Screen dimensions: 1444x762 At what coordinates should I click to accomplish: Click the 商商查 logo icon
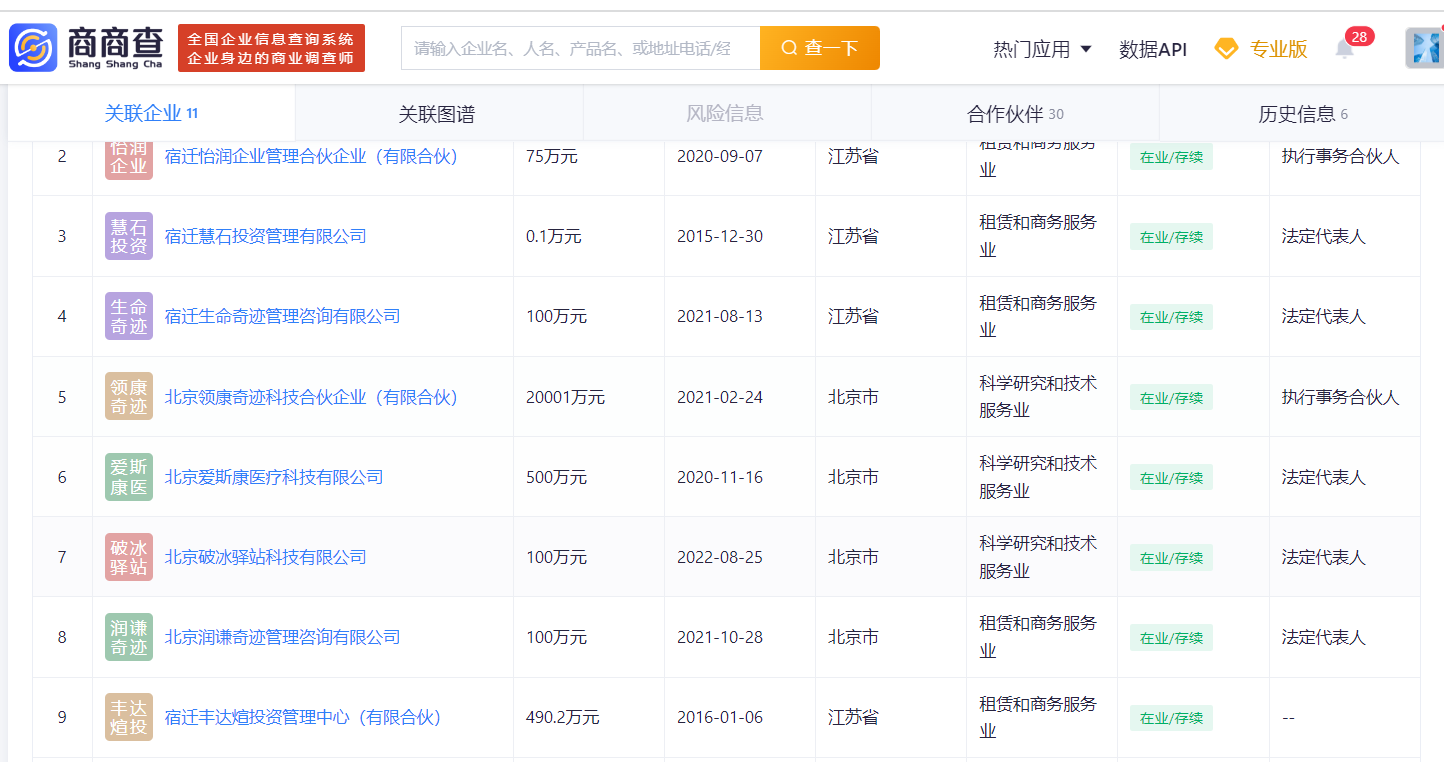(34, 48)
